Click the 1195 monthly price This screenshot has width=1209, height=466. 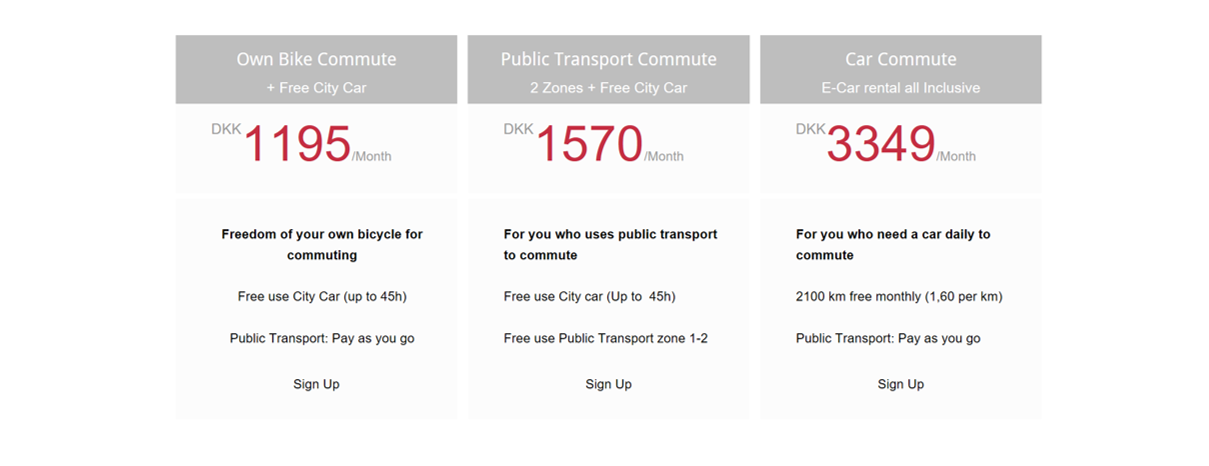(297, 144)
